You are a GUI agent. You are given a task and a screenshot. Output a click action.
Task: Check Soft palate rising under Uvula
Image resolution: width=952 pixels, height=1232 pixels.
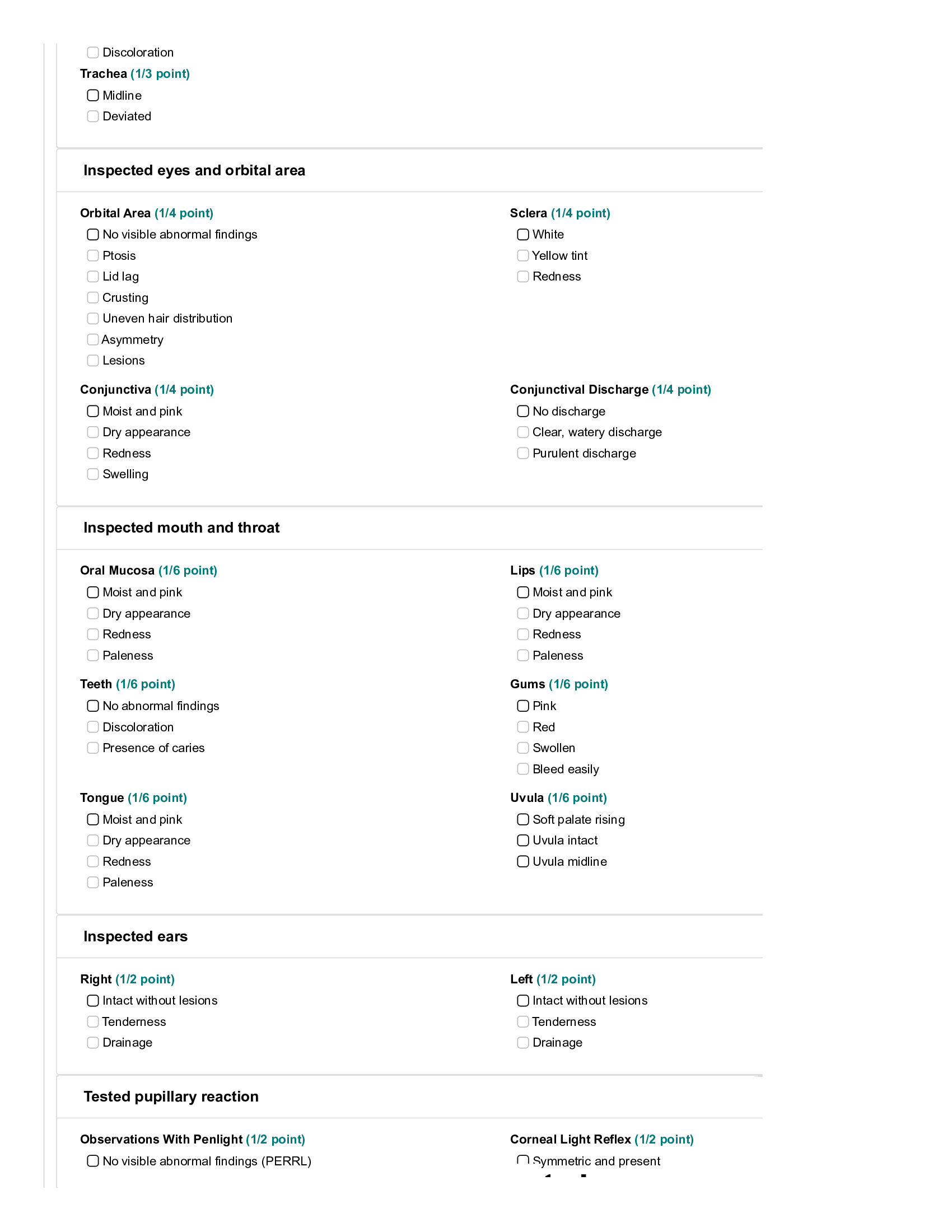click(x=523, y=819)
